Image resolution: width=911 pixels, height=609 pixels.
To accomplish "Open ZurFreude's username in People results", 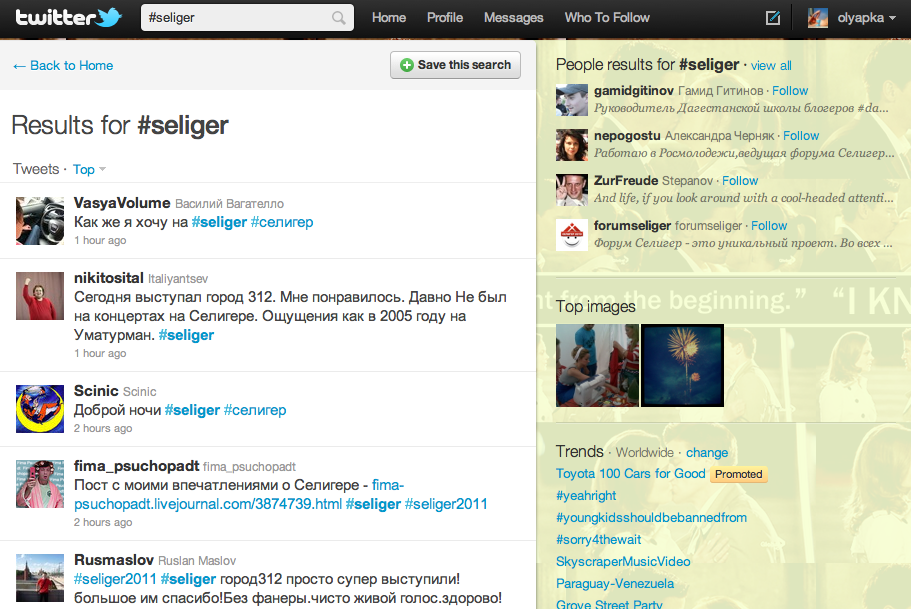I will 626,181.
